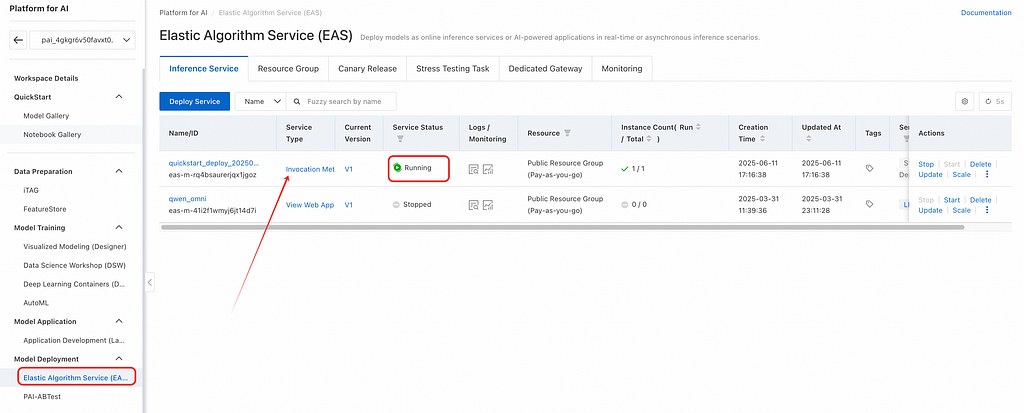Click the Deploy Service button
The height and width of the screenshot is (413, 1024).
coord(195,101)
